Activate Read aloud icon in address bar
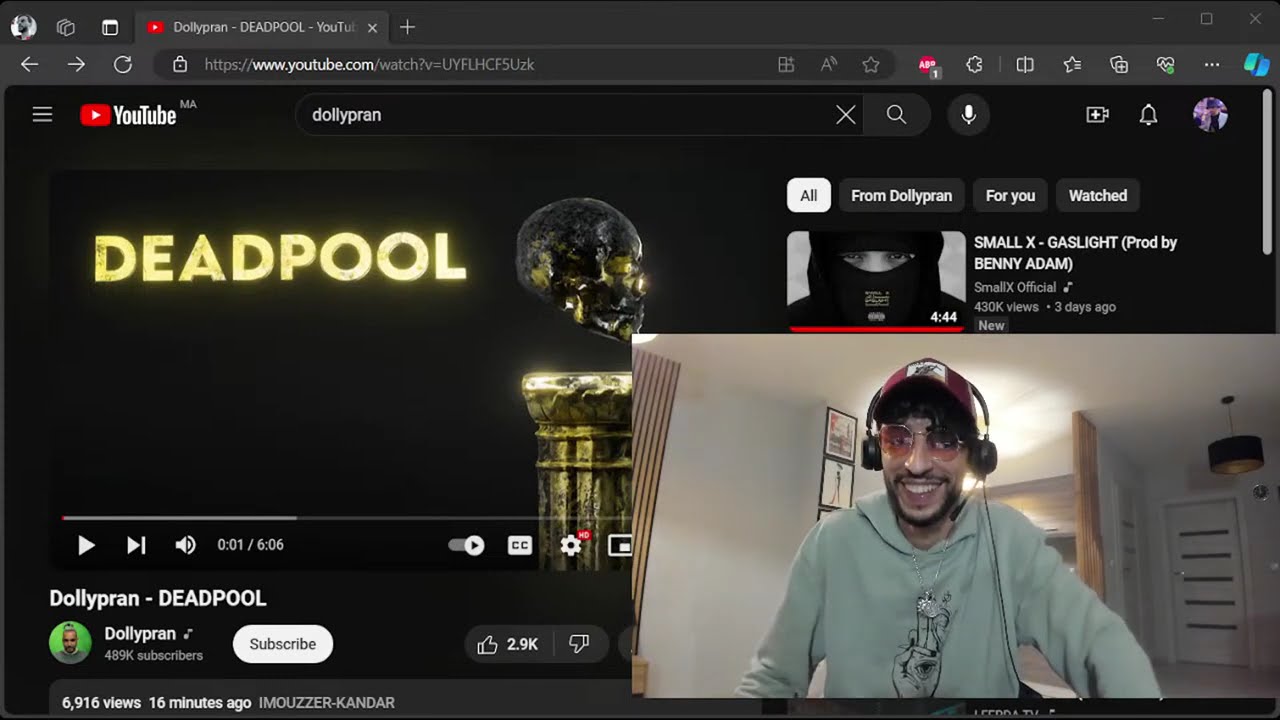1280x720 pixels. click(829, 64)
